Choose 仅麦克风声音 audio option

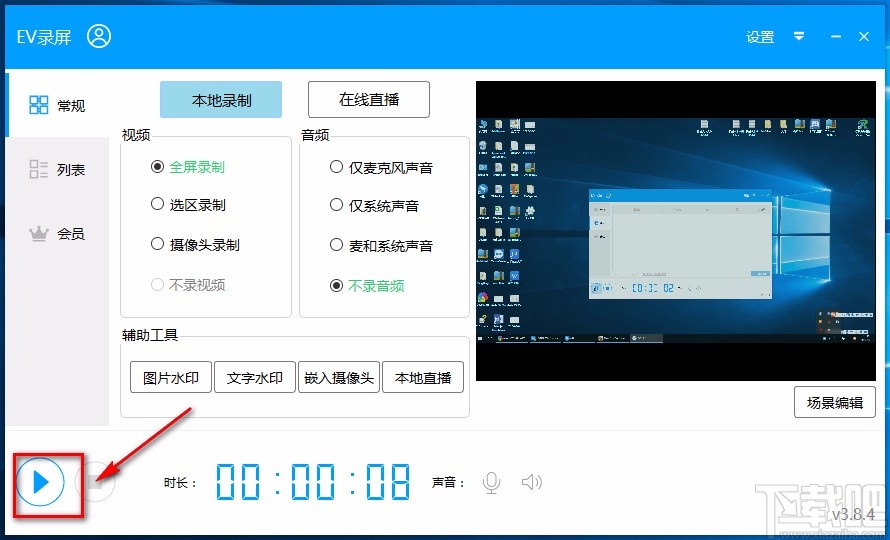(381, 168)
